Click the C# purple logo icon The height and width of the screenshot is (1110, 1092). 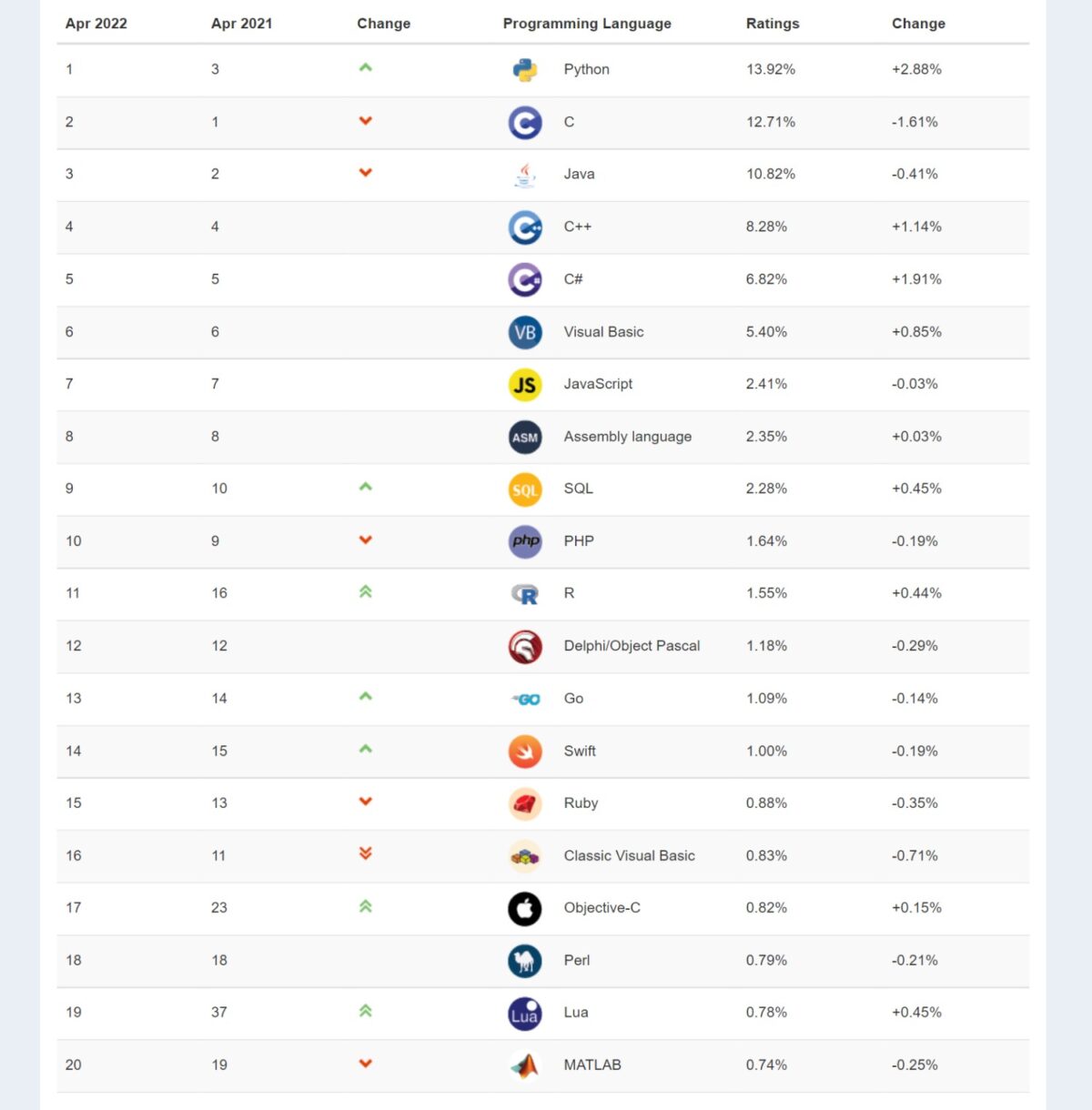click(525, 280)
